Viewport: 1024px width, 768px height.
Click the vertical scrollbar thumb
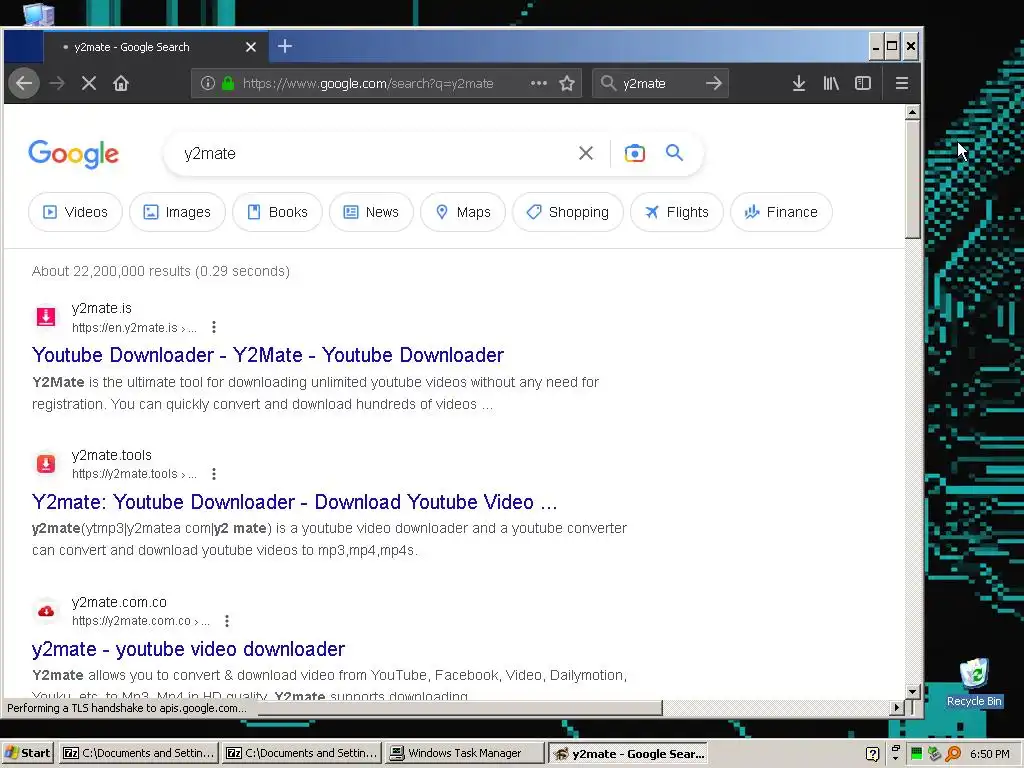click(x=912, y=180)
